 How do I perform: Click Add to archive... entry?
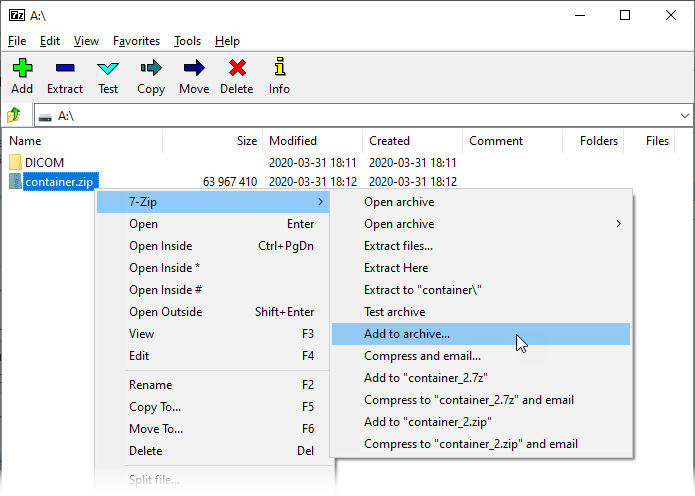coord(481,334)
